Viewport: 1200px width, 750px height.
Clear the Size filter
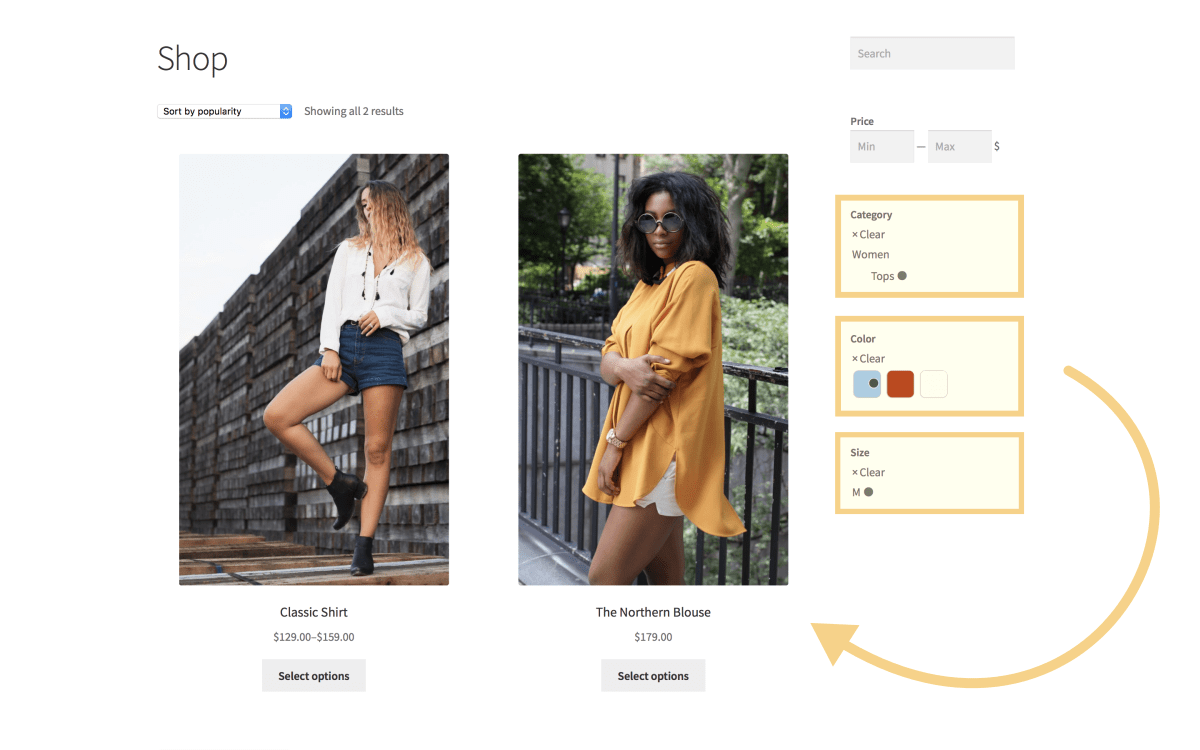pos(868,473)
